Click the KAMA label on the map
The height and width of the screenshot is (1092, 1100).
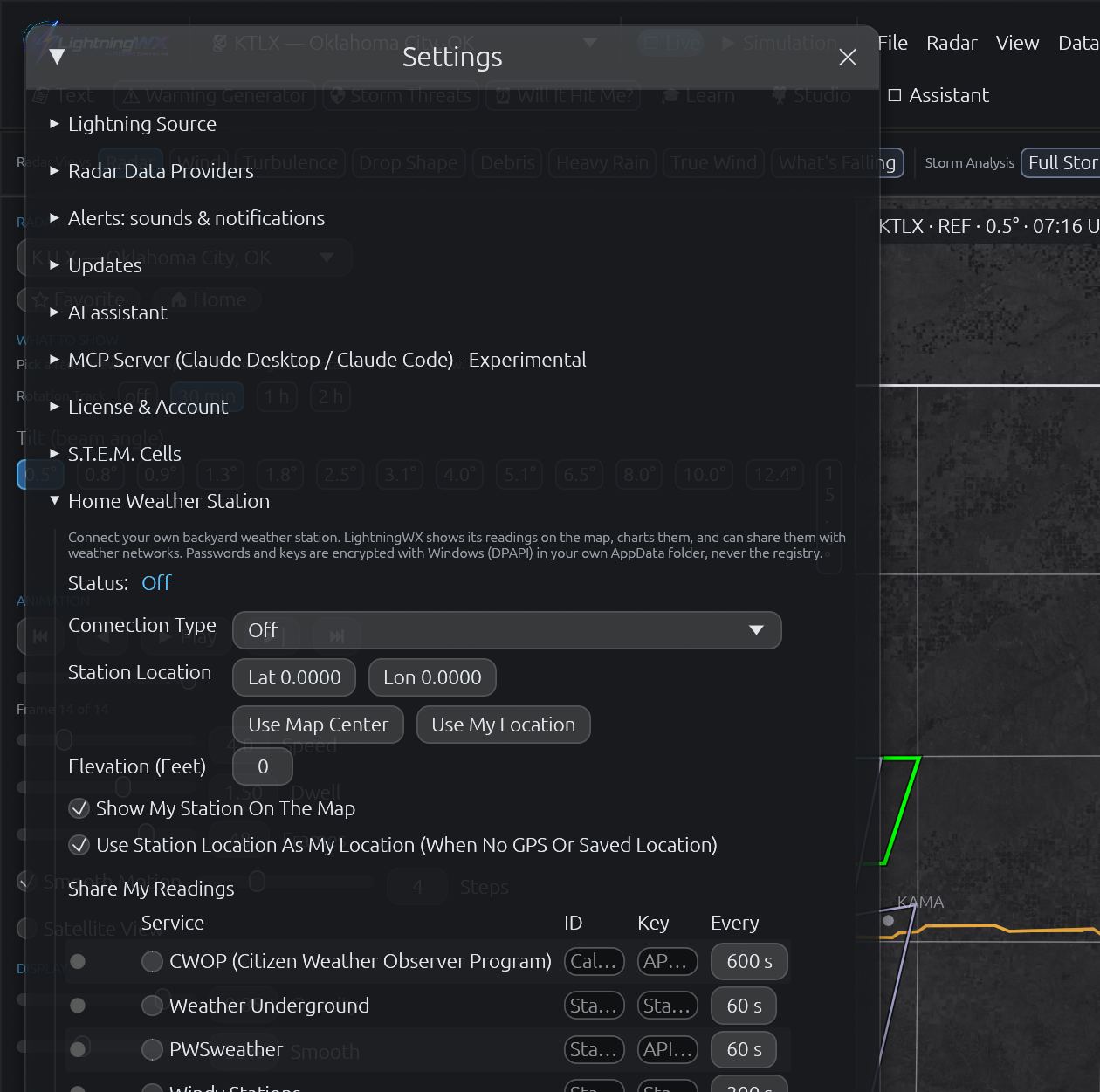(x=920, y=903)
